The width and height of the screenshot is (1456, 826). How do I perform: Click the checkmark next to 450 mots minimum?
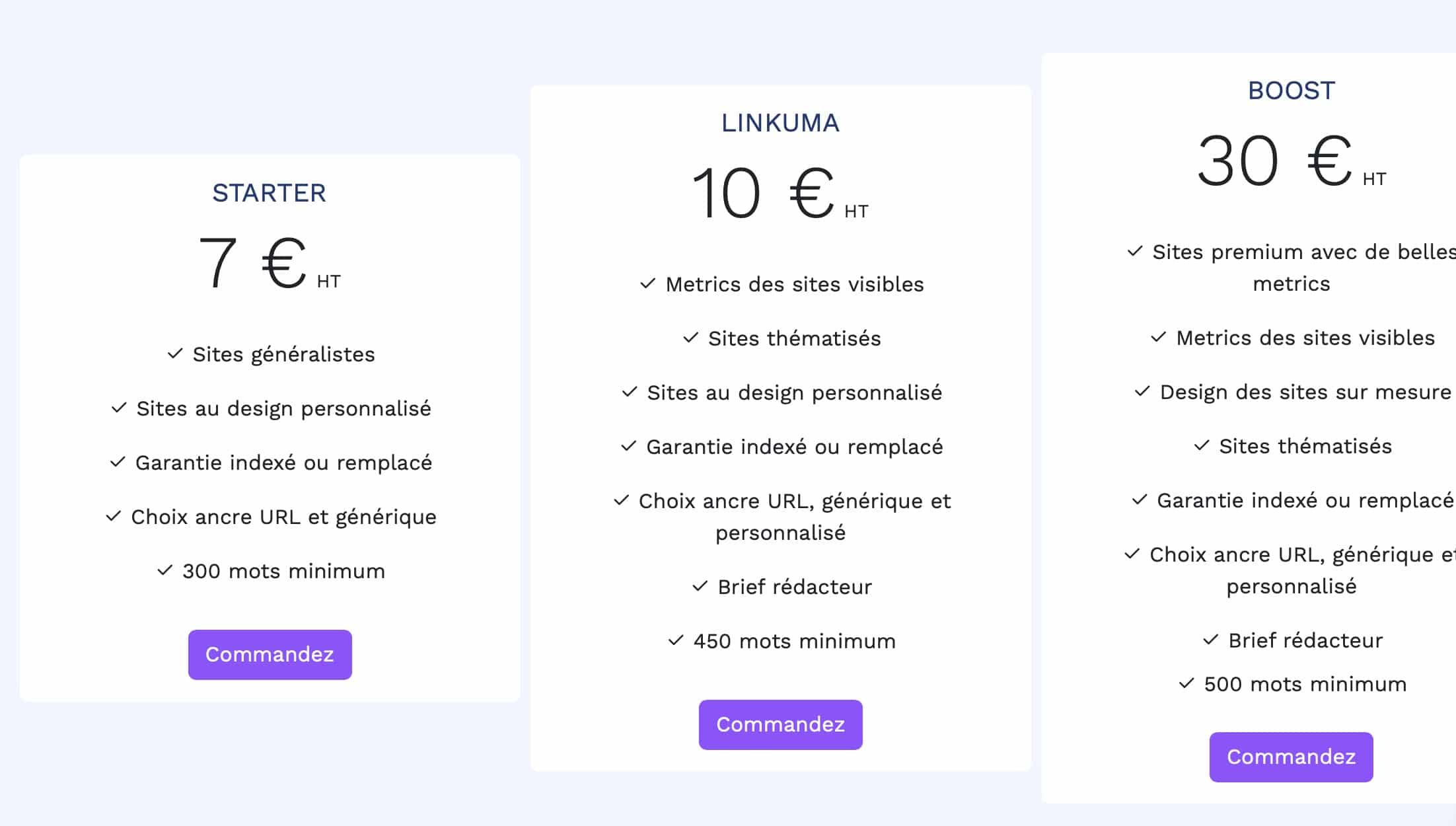click(x=674, y=640)
